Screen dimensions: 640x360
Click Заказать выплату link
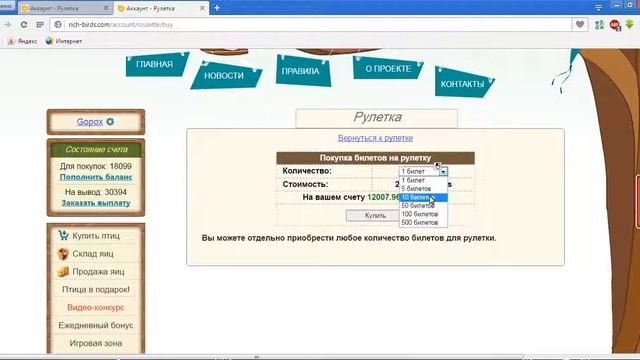[96, 203]
